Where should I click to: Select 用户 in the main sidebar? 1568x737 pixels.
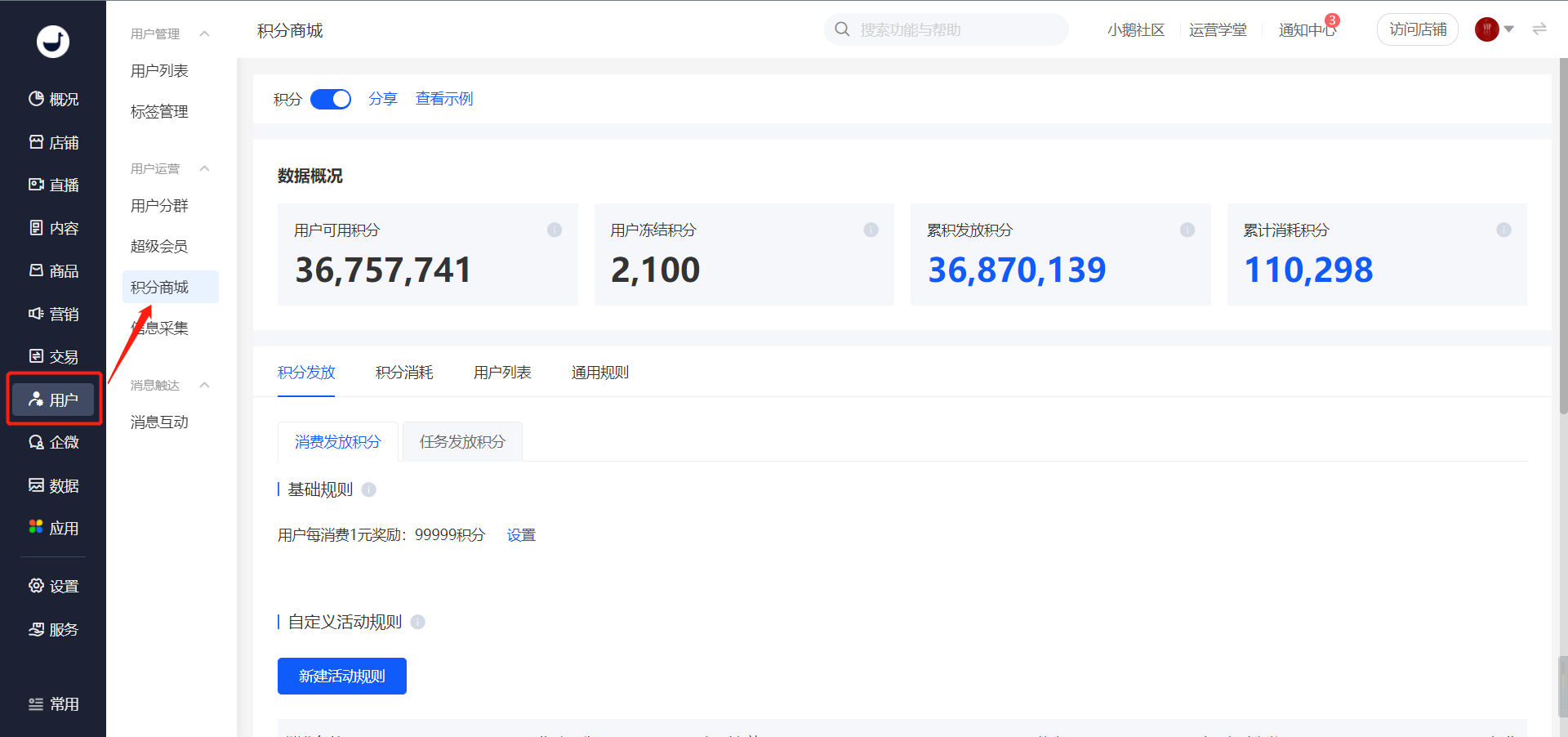tap(53, 400)
